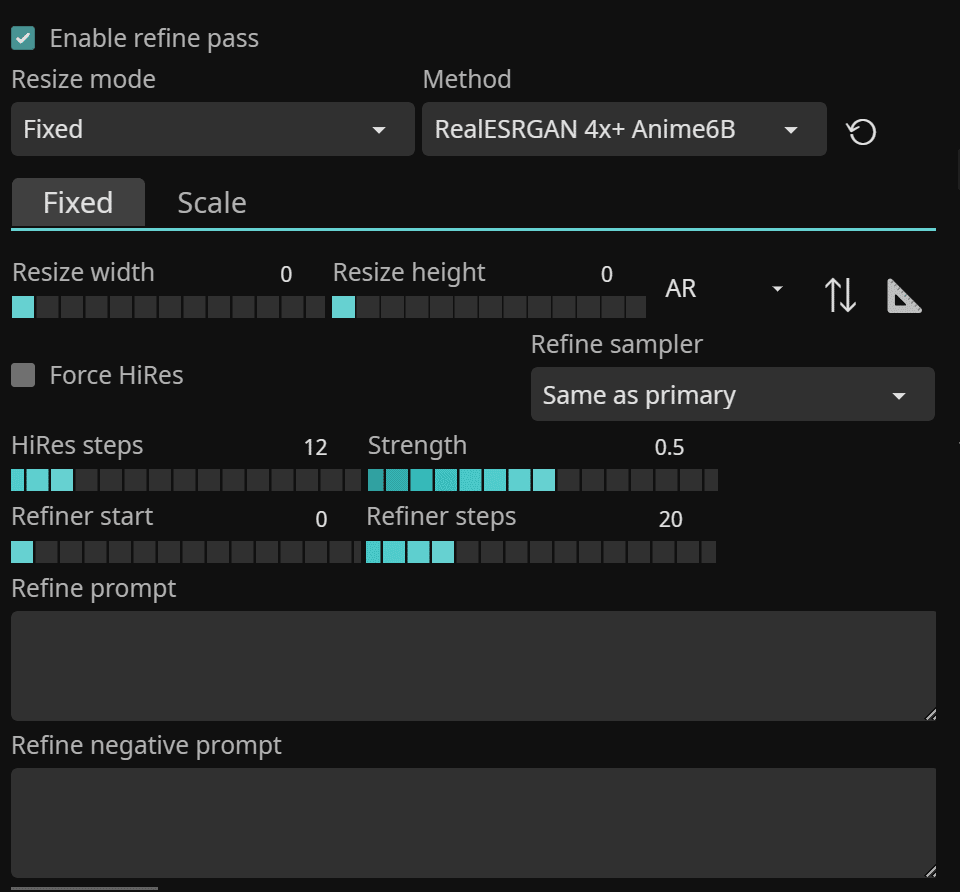Click the triangle ruler resolution icon
Screen dimensions: 960x892
[x=904, y=295]
